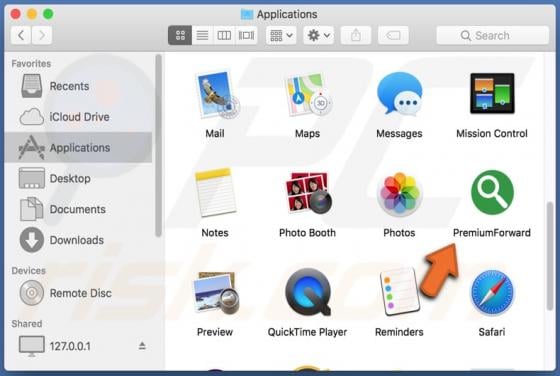Go back with the back arrow
Viewport: 560px width, 376px height.
click(21, 35)
